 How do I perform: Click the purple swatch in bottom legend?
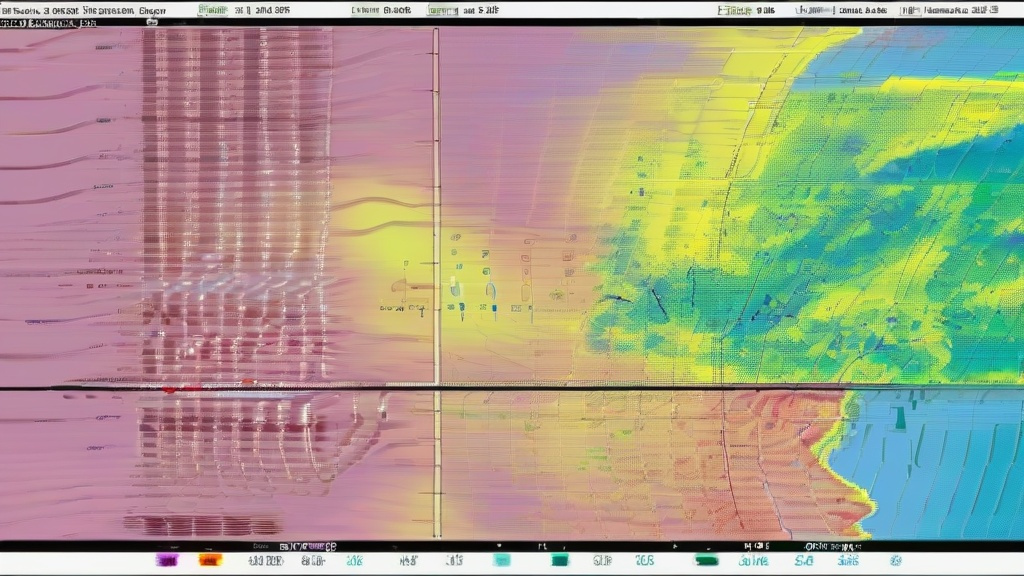[x=167, y=560]
